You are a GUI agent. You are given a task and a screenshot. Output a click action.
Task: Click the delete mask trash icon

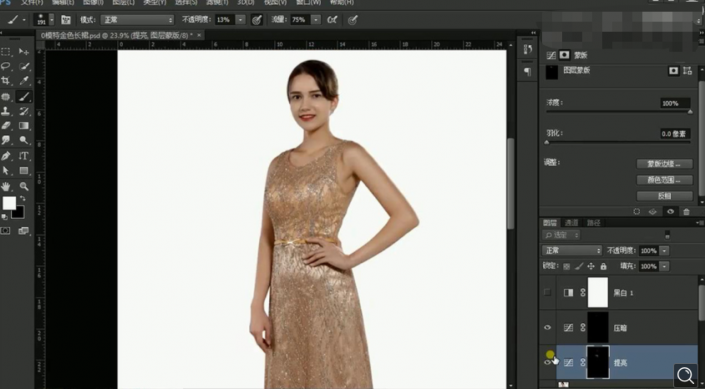(686, 211)
